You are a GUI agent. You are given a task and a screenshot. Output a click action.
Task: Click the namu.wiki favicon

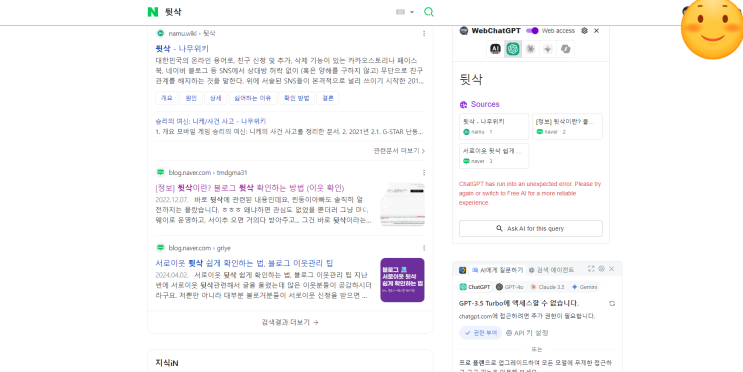point(160,33)
